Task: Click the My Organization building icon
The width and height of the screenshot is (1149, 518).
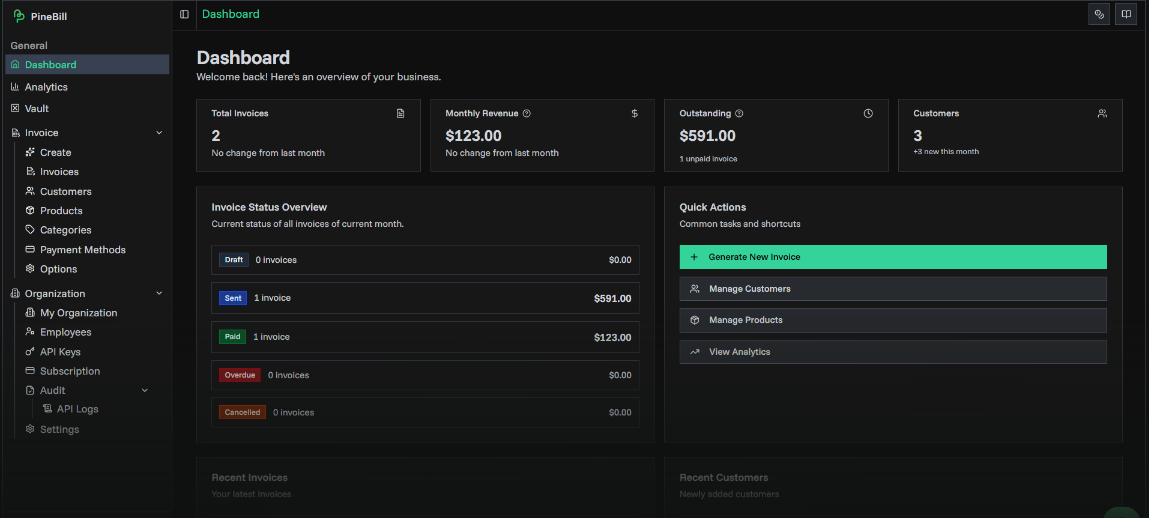Action: (x=30, y=313)
